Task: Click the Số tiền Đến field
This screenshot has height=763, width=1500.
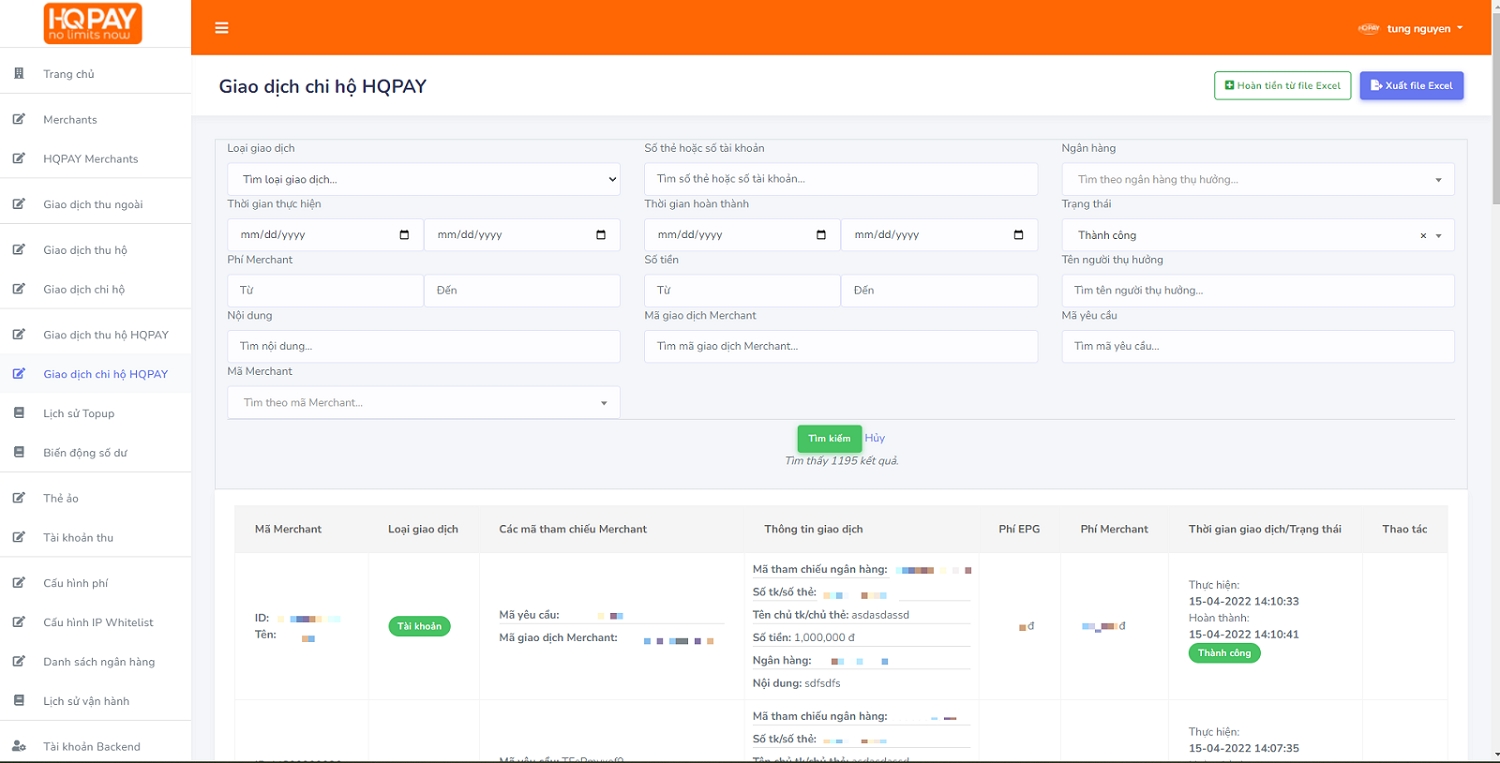Action: tap(939, 290)
